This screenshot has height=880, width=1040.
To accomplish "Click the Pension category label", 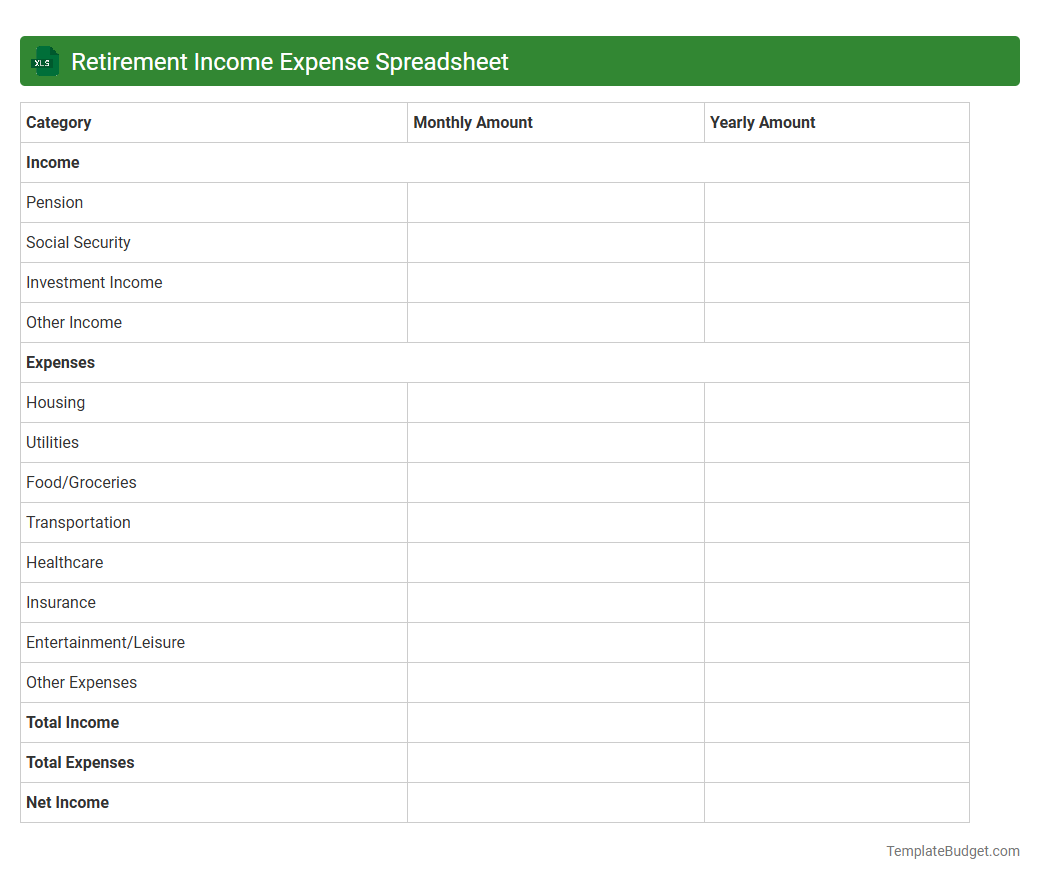I will (x=55, y=202).
